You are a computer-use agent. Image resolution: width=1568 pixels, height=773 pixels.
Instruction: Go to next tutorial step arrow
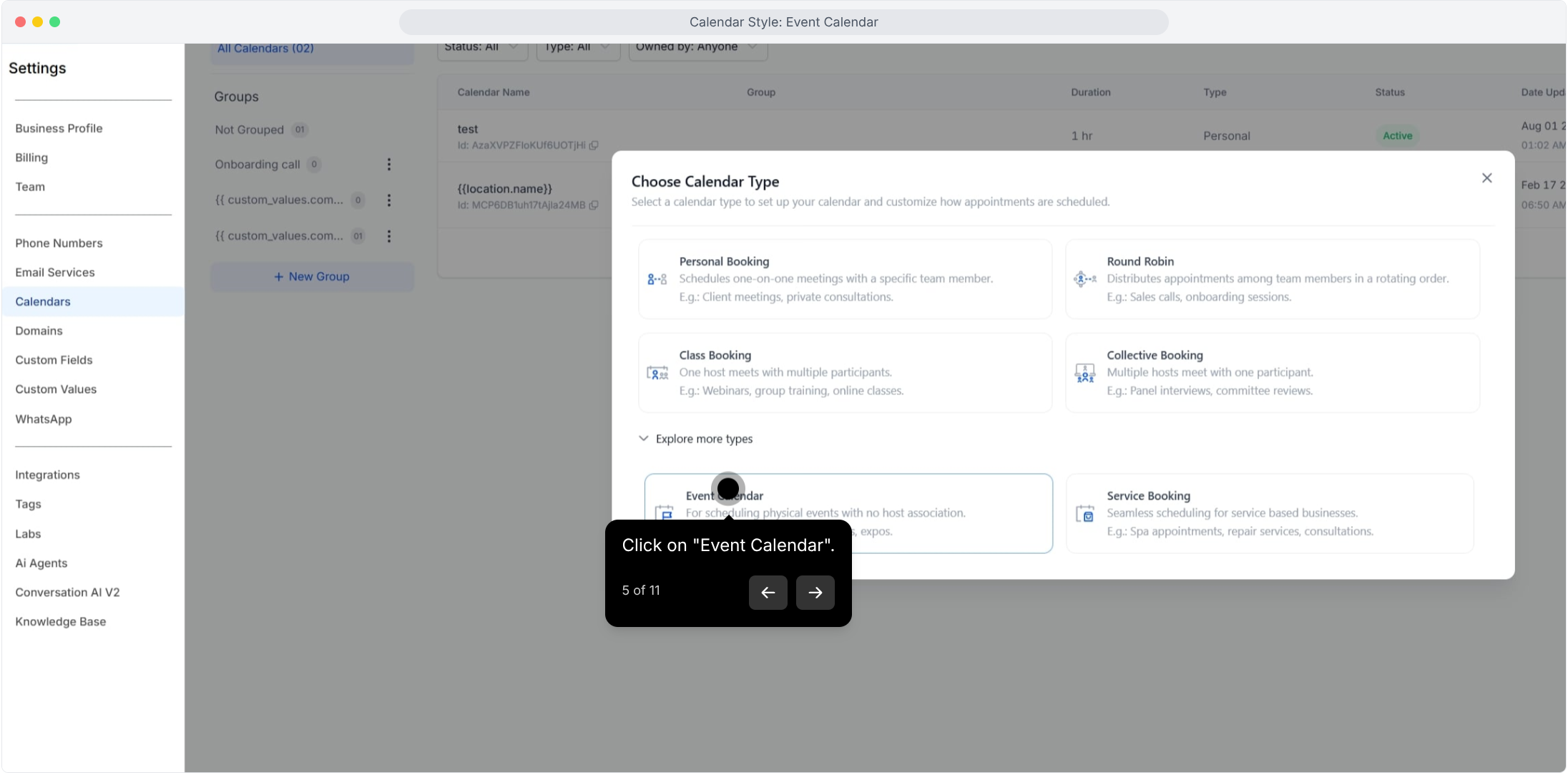pos(815,593)
